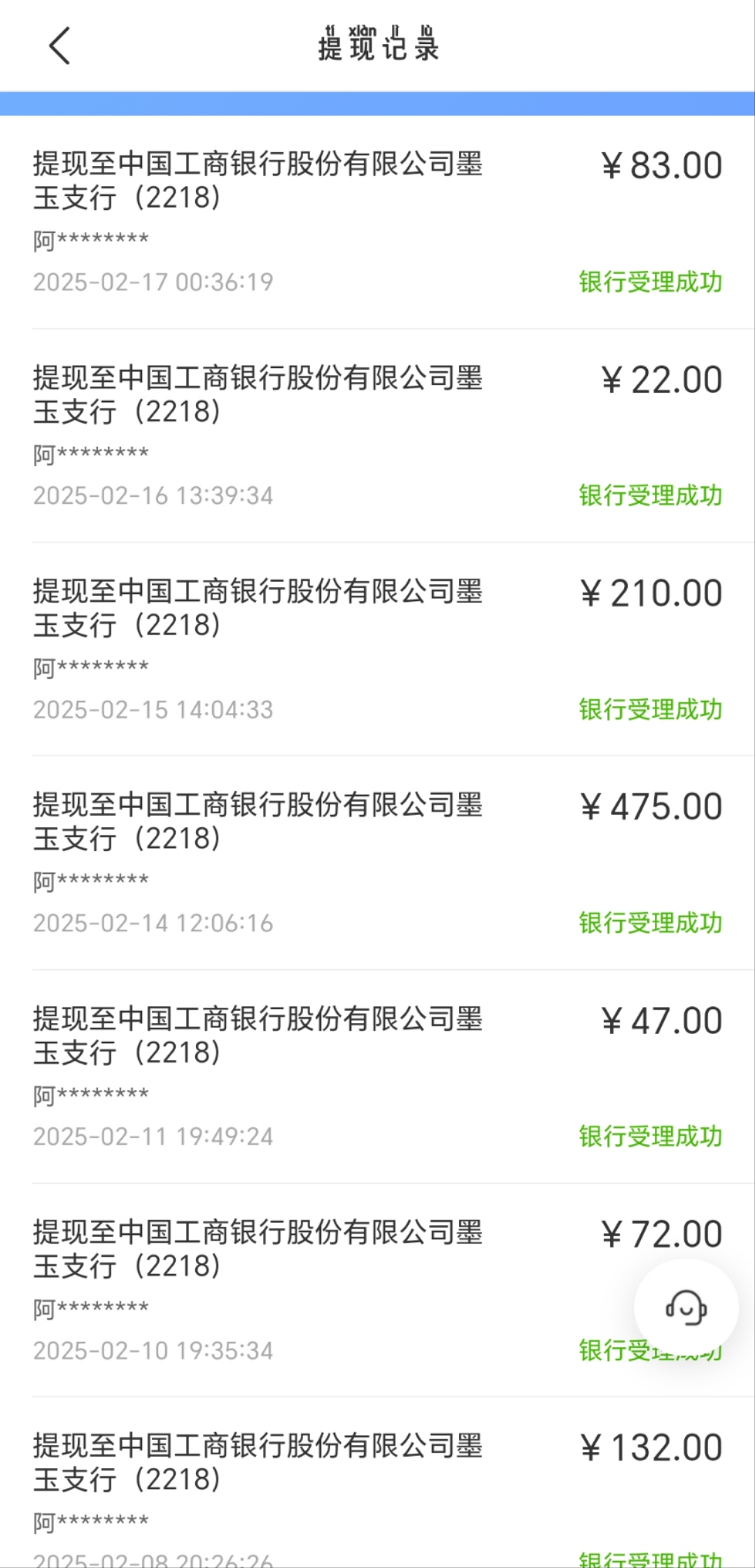Tap the 2025-02-10 19:35:34 timestamp
Image resolution: width=755 pixels, height=1568 pixels.
click(x=153, y=1351)
